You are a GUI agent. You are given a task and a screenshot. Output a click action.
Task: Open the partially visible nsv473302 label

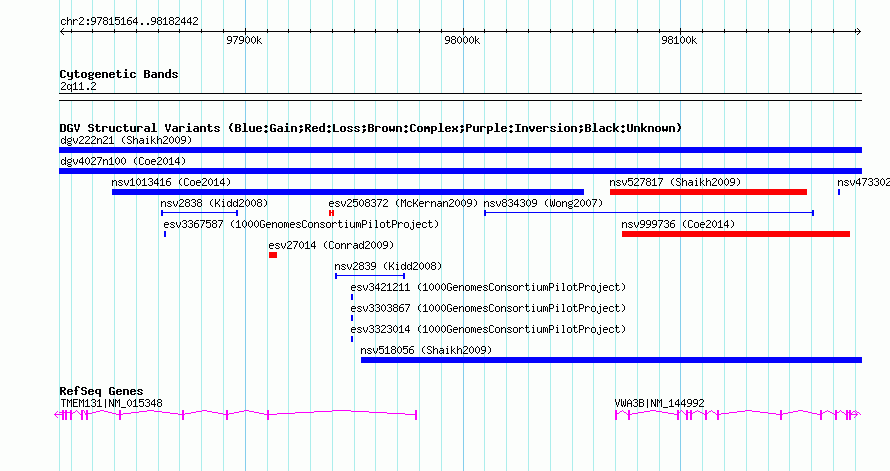tap(863, 182)
